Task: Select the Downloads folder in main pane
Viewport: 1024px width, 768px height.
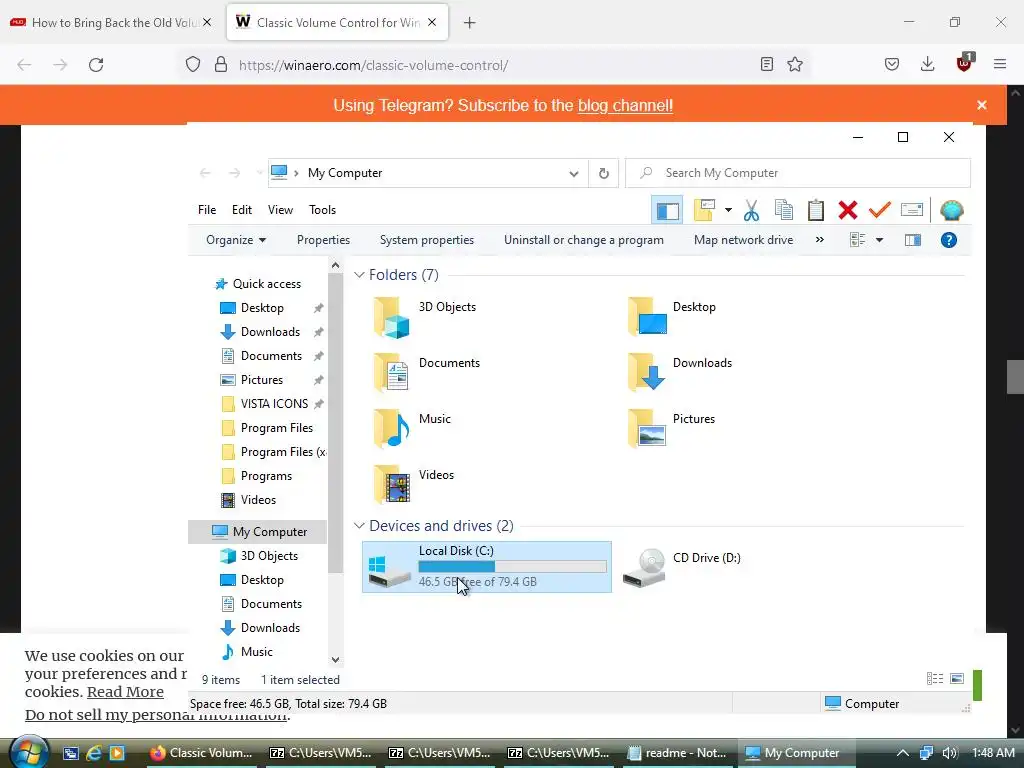Action: point(679,372)
